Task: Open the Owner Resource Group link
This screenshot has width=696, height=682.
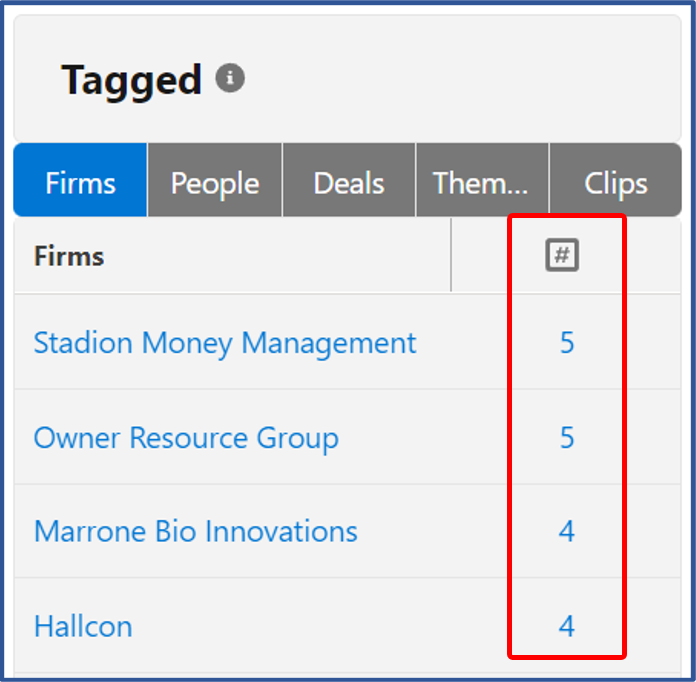Action: coord(186,438)
